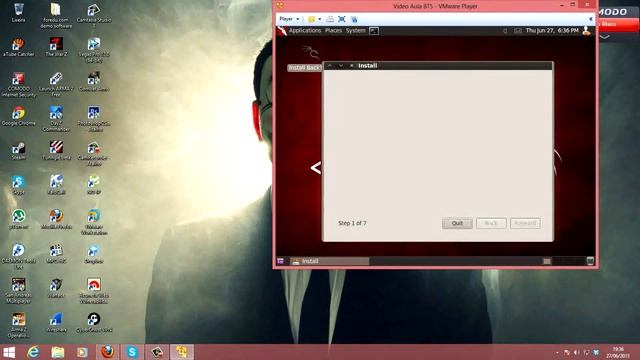This screenshot has height=360, width=640.
Task: Click the user icon at BackTrack panel's right end
Action: [587, 31]
